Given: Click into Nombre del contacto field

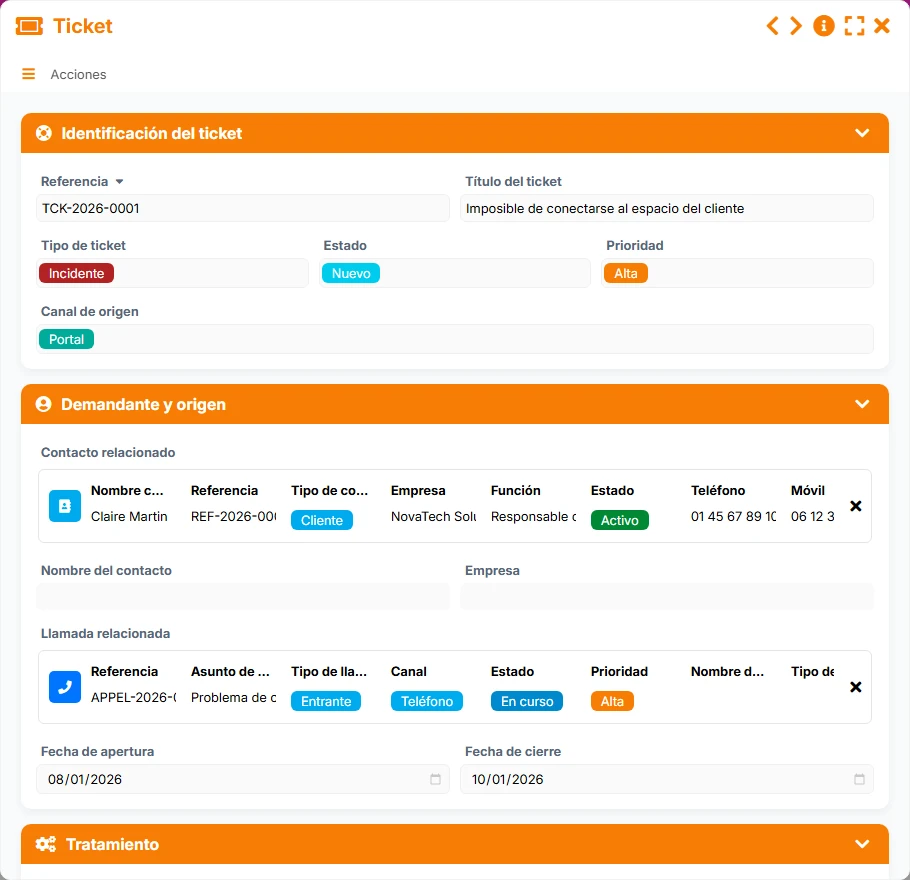Looking at the screenshot, I should [x=243, y=596].
